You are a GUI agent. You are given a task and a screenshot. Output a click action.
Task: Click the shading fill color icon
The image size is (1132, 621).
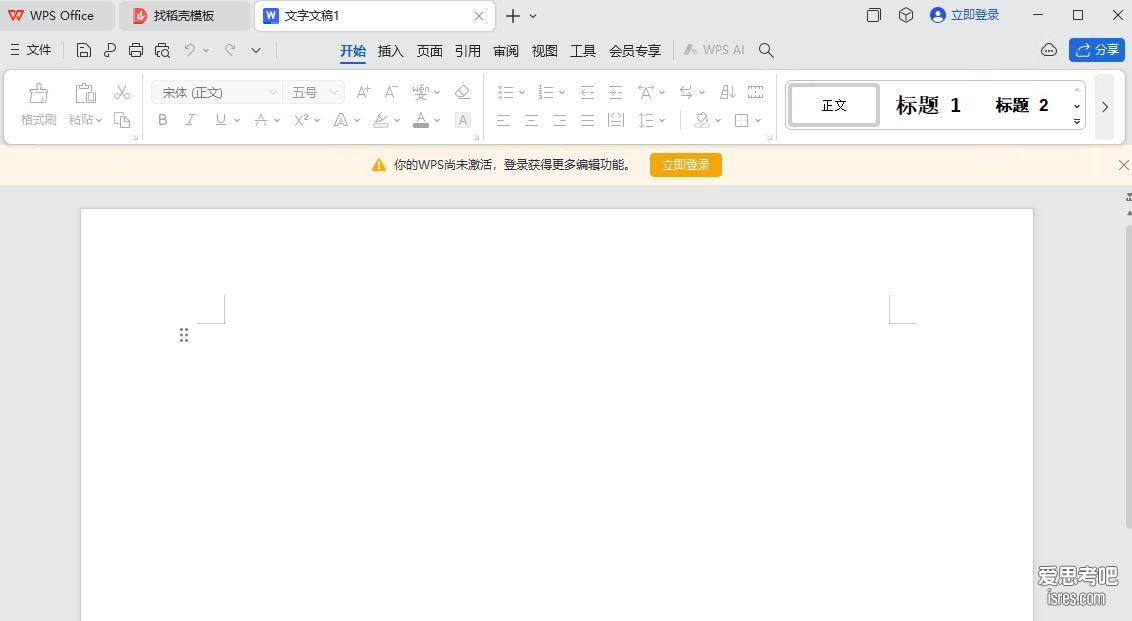tap(702, 120)
